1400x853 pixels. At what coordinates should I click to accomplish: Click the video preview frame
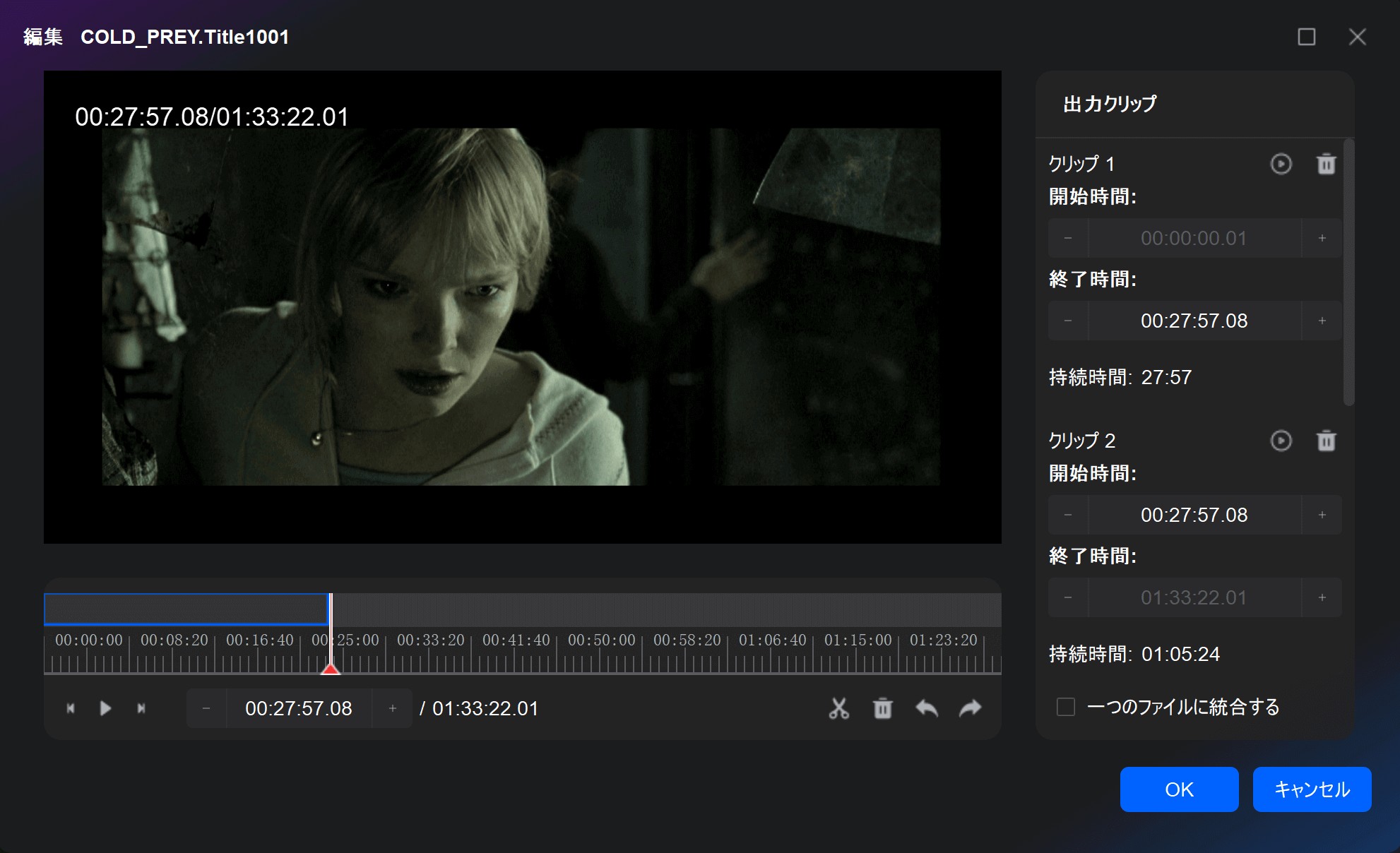click(522, 307)
